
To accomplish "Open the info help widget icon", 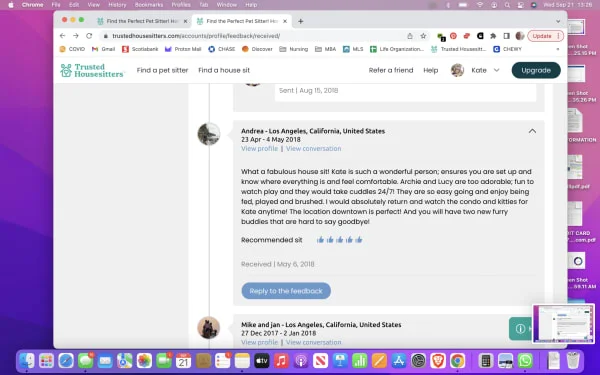I will 520,328.
